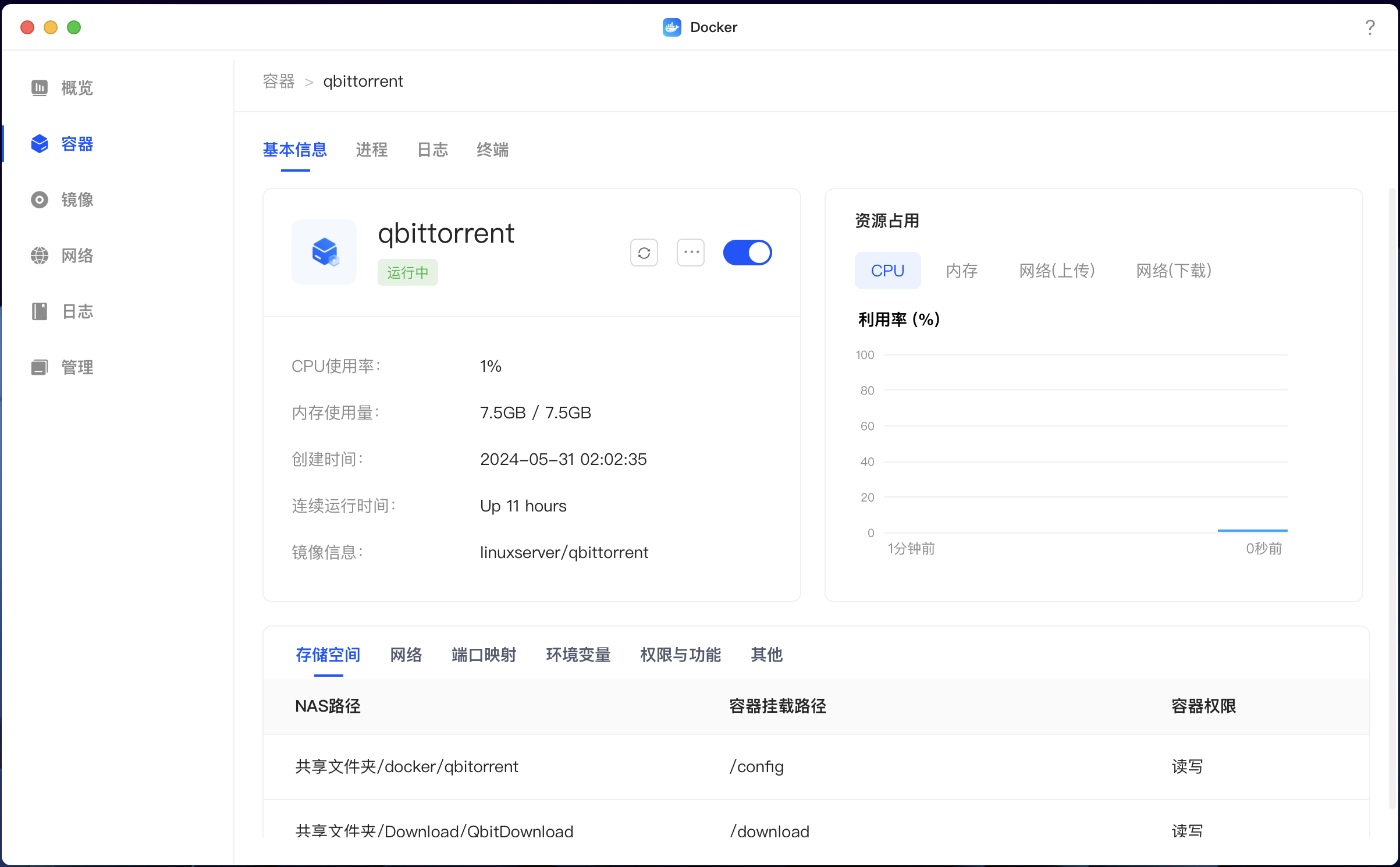Click the Images (镜像) disc icon
1400x867 pixels.
coord(40,200)
